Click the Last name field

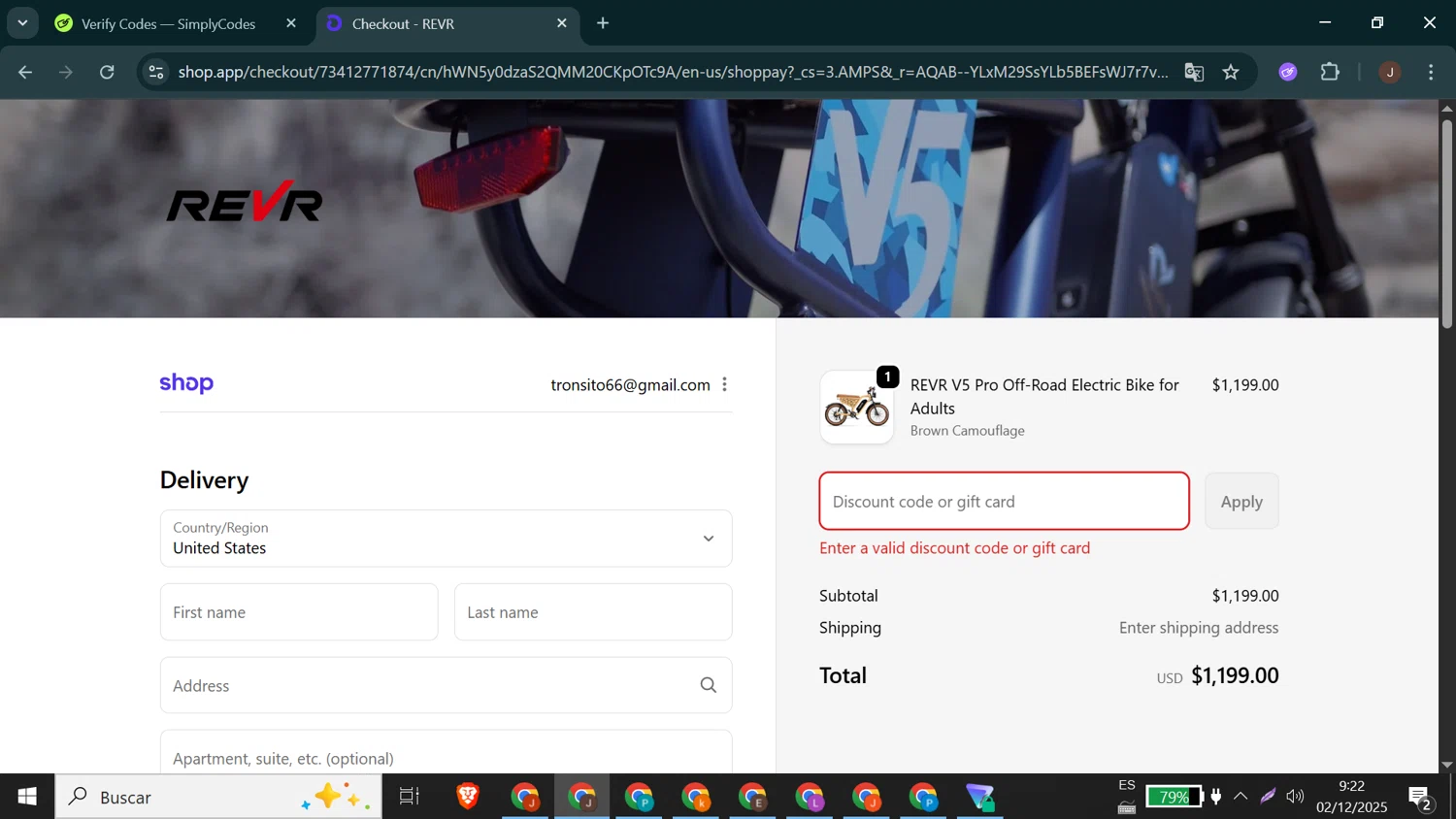pos(593,612)
